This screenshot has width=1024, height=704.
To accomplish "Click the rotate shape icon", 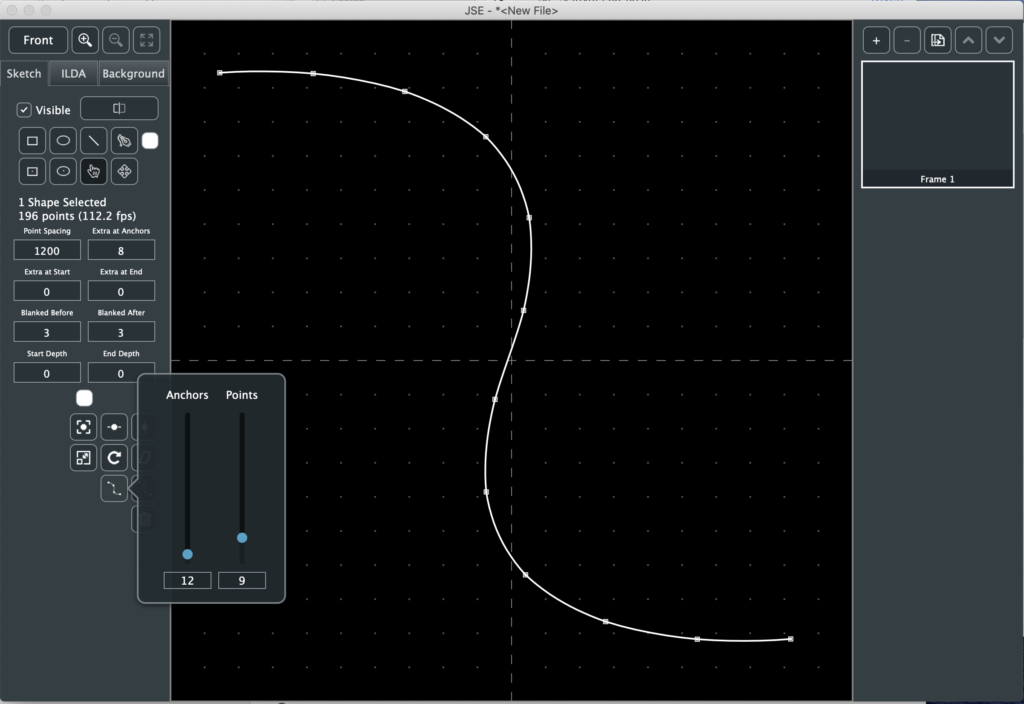I will [x=114, y=458].
